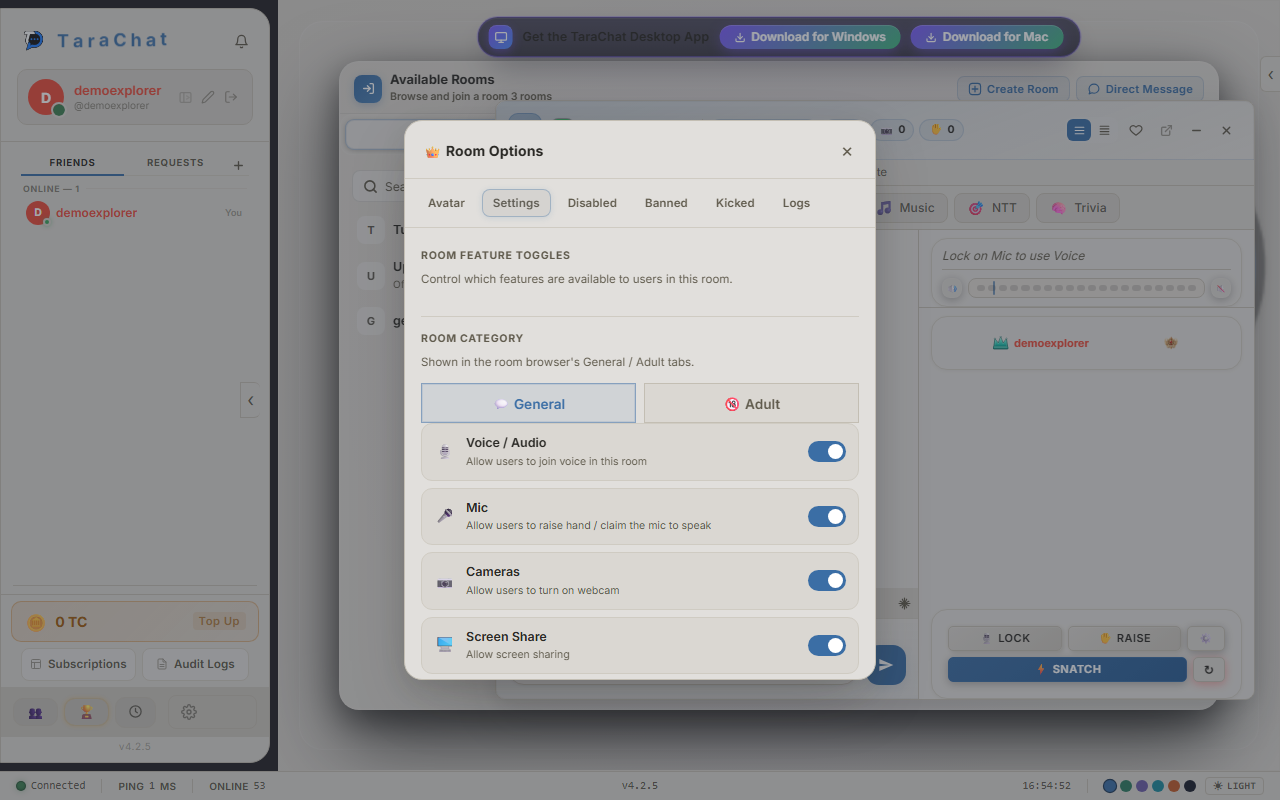Switch to the Banned tab

(666, 203)
